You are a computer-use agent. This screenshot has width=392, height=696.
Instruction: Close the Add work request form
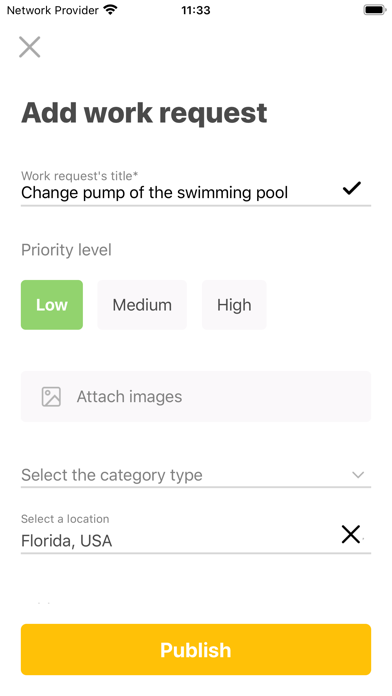click(30, 47)
